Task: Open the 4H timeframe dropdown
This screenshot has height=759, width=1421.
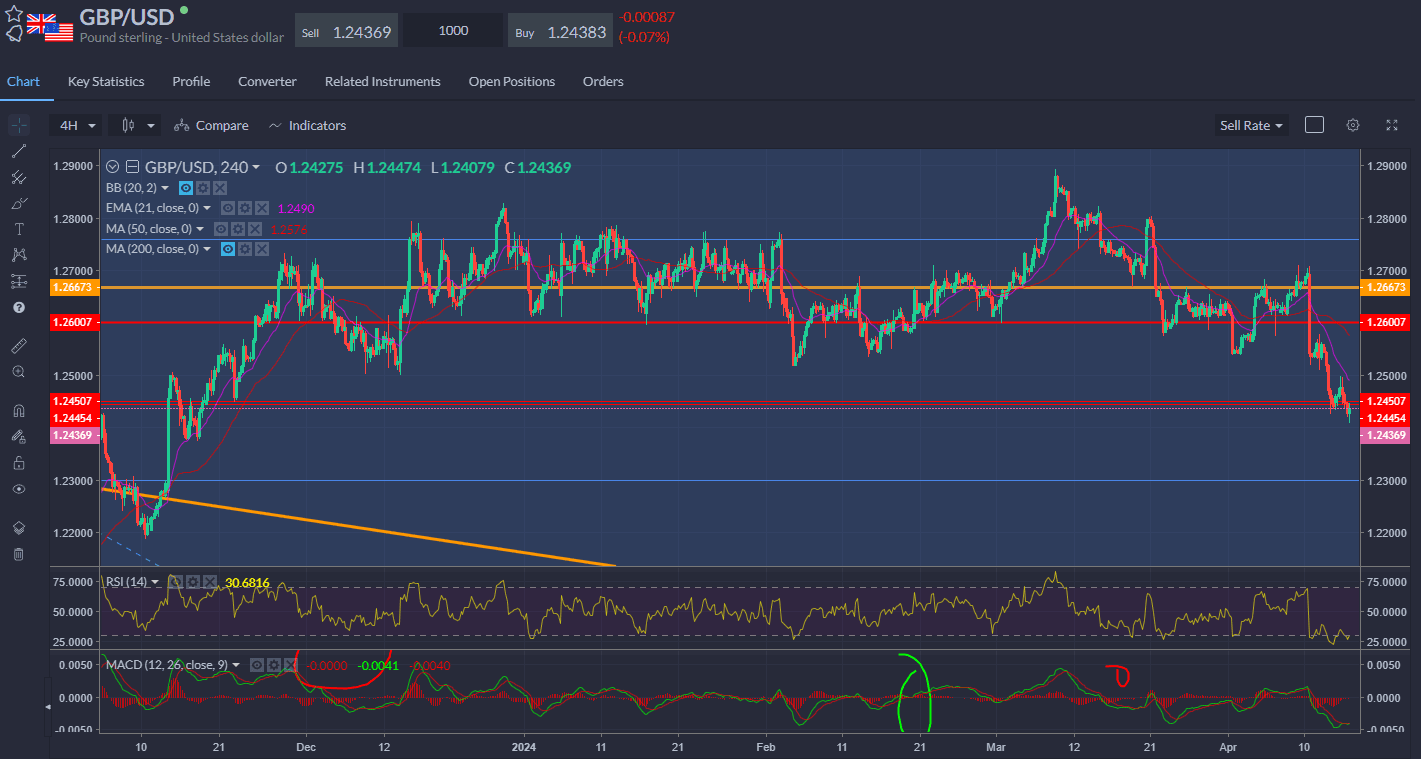Action: click(x=75, y=125)
